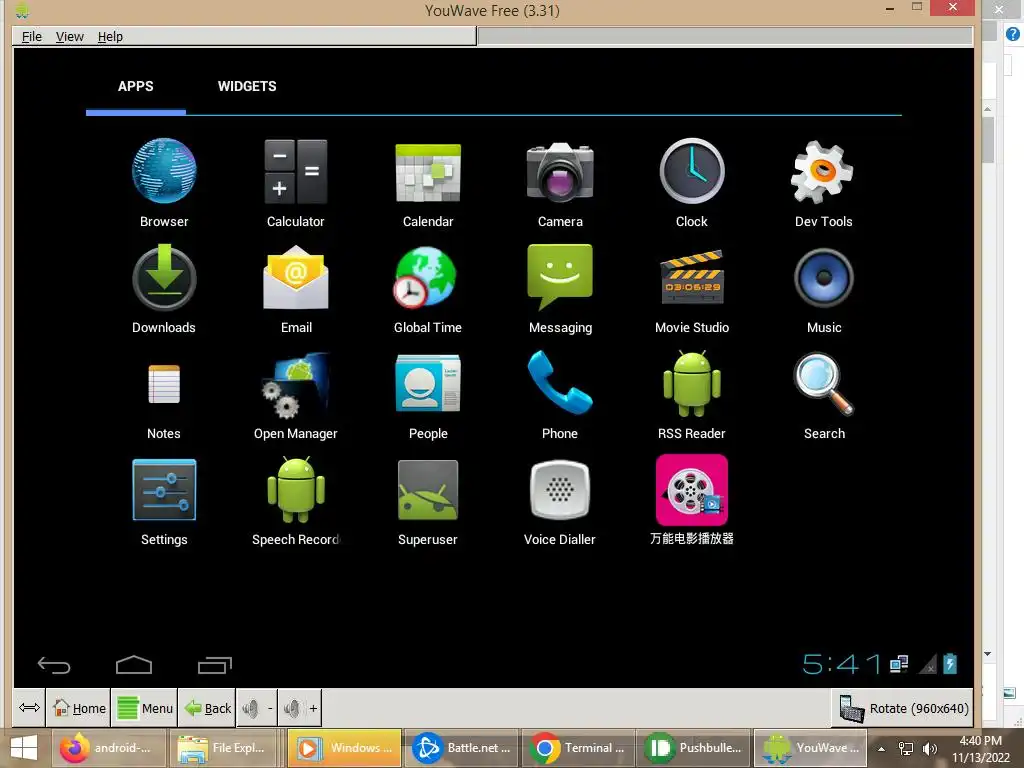Viewport: 1024px width, 768px height.
Task: Launch Dev Tools
Action: (x=824, y=183)
